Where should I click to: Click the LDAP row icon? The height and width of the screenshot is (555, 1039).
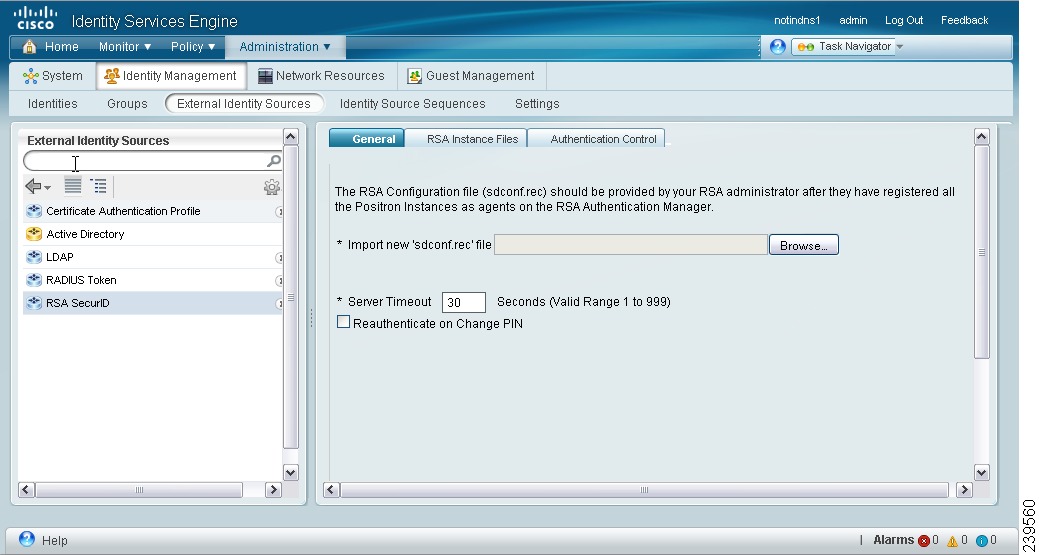(34, 257)
